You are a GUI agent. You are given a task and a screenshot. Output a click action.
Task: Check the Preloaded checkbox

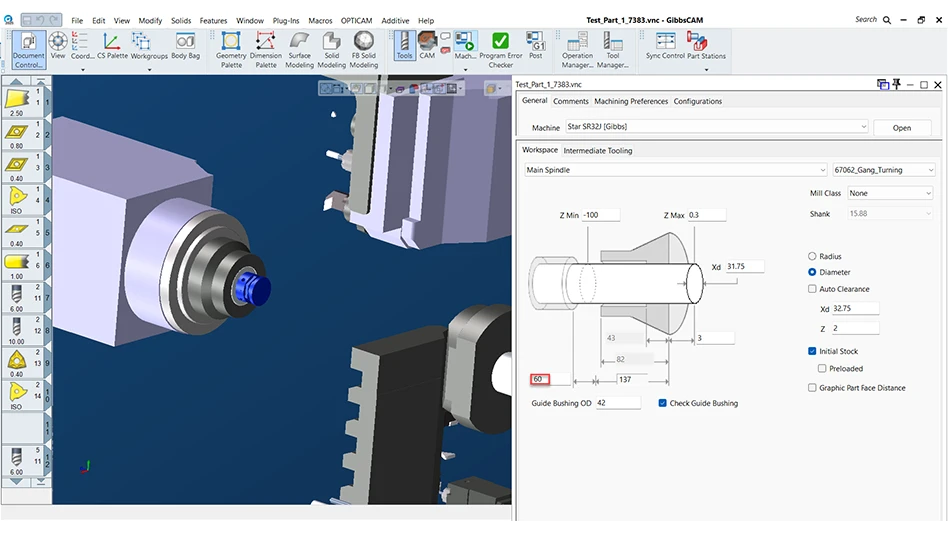pyautogui.click(x=822, y=368)
